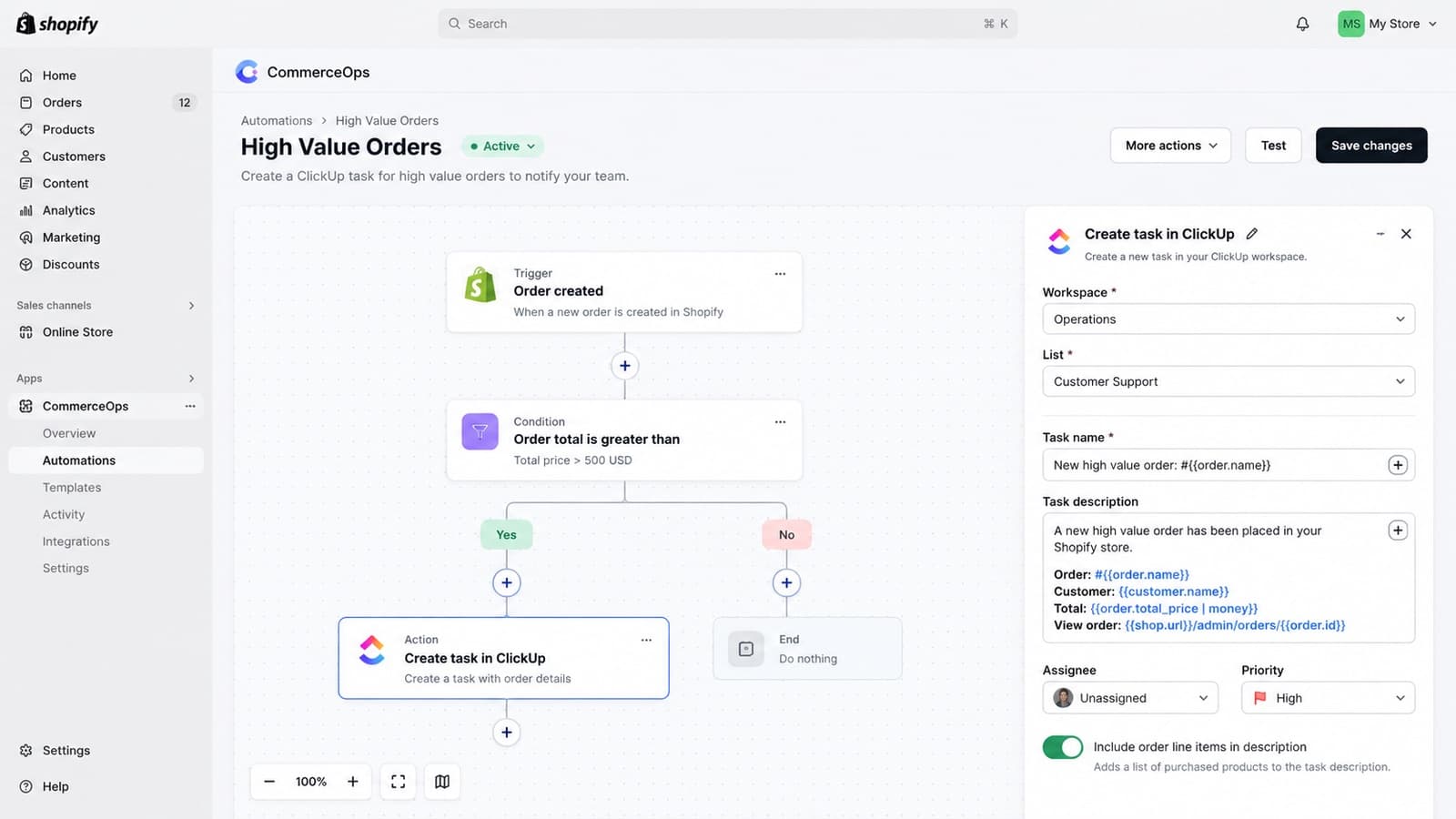Expand the Apps section chevron
This screenshot has width=1456, height=819.
coord(191,379)
